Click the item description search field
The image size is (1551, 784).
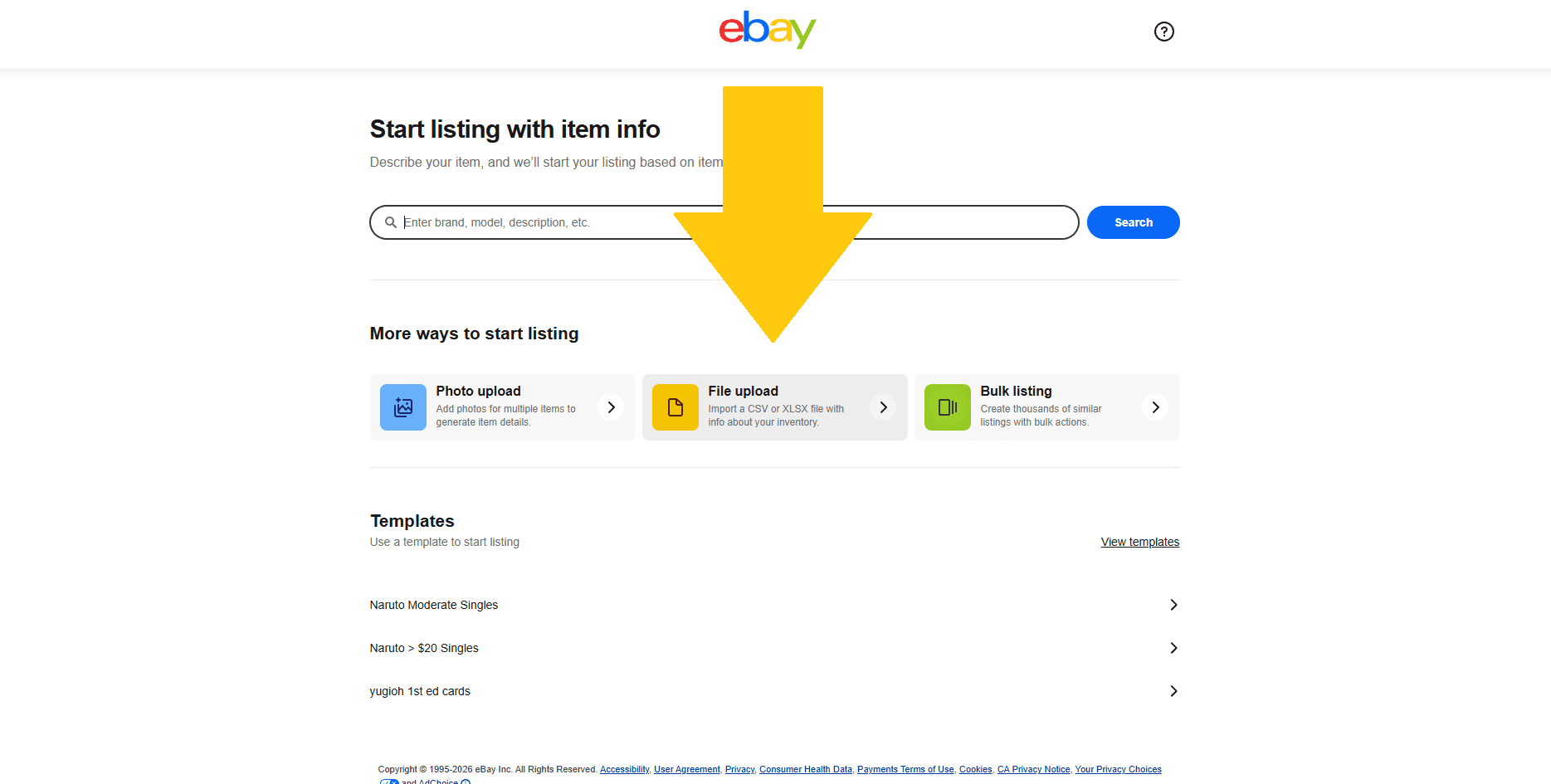(x=664, y=222)
